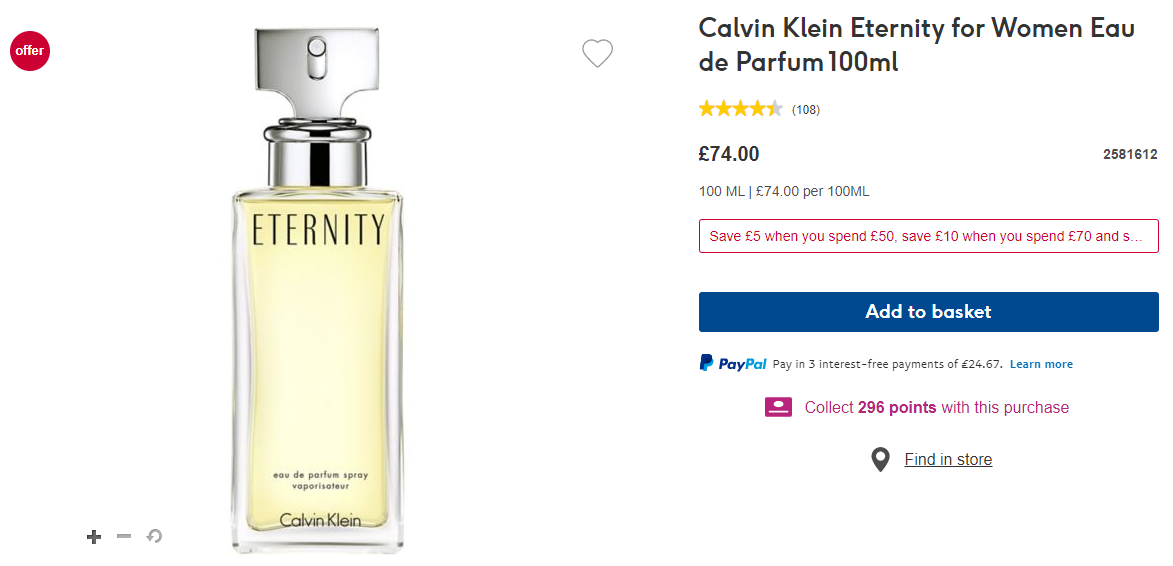This screenshot has height=566, width=1173.
Task: Click the £74.00 price
Action: click(x=729, y=154)
